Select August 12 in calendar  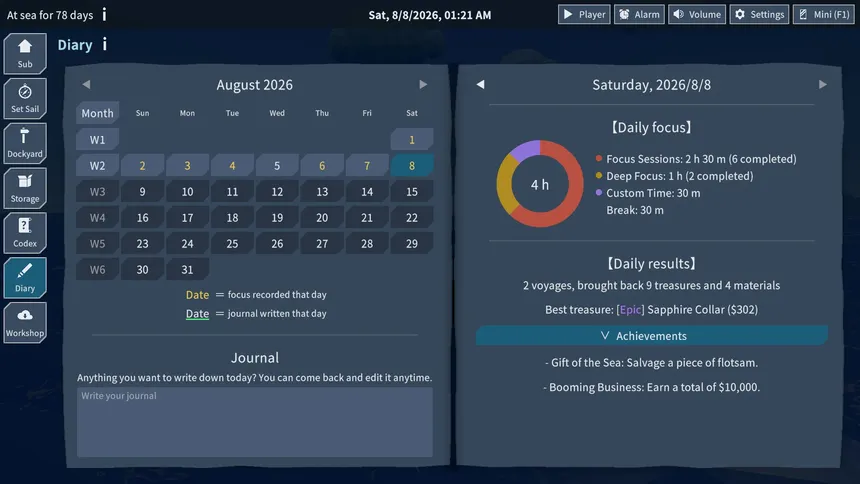tap(277, 192)
